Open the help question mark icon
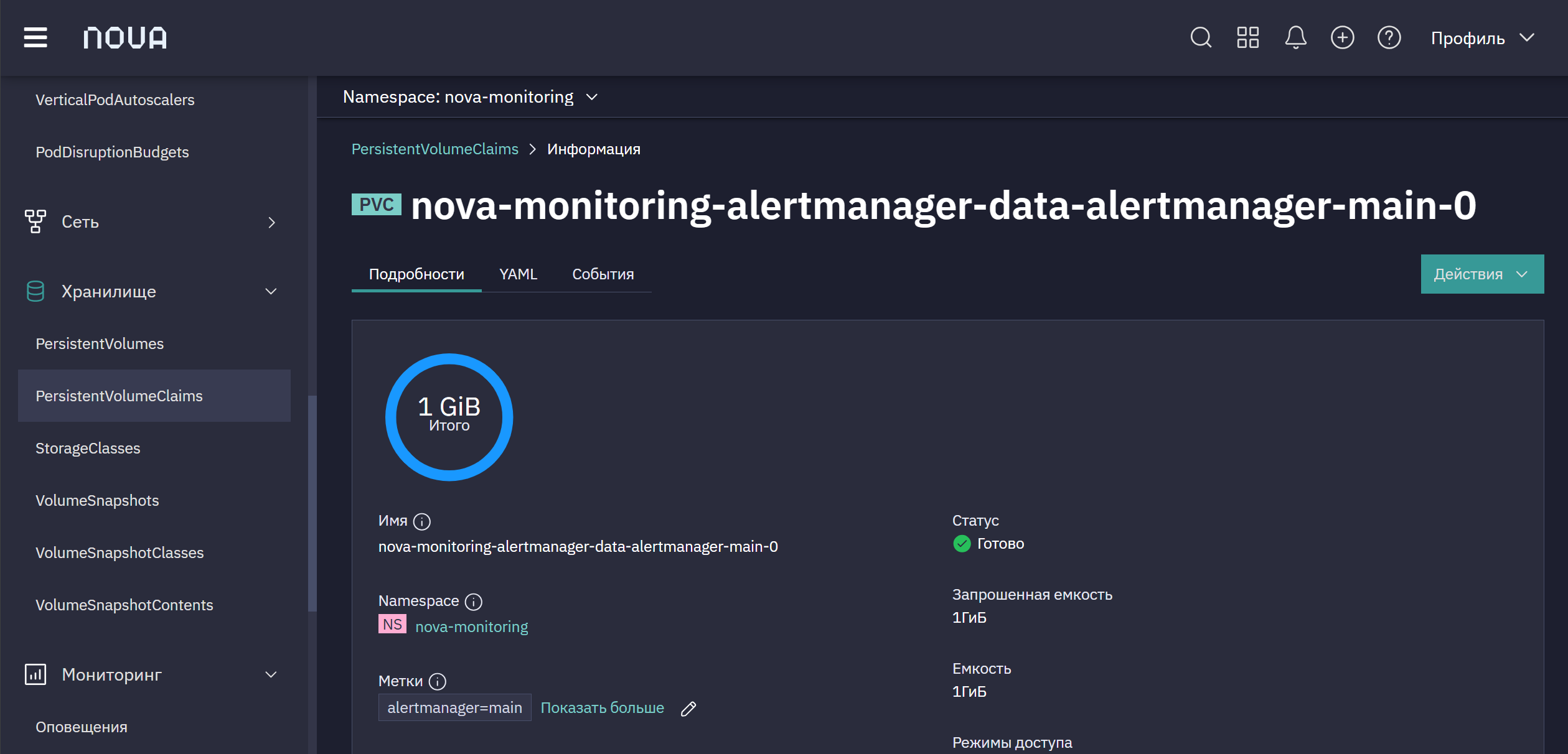 1389,37
